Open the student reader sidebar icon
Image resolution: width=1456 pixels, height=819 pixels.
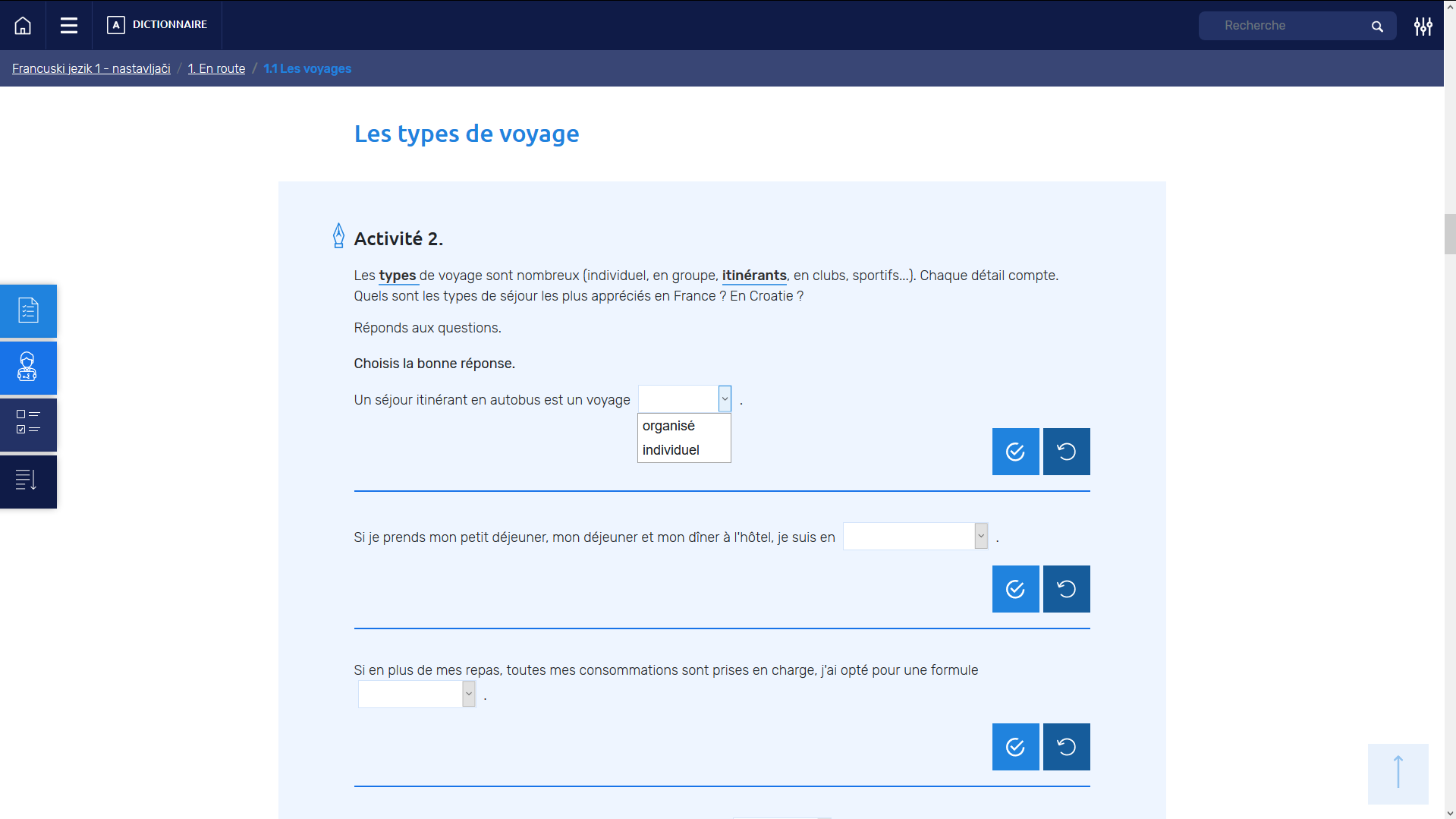pos(28,367)
